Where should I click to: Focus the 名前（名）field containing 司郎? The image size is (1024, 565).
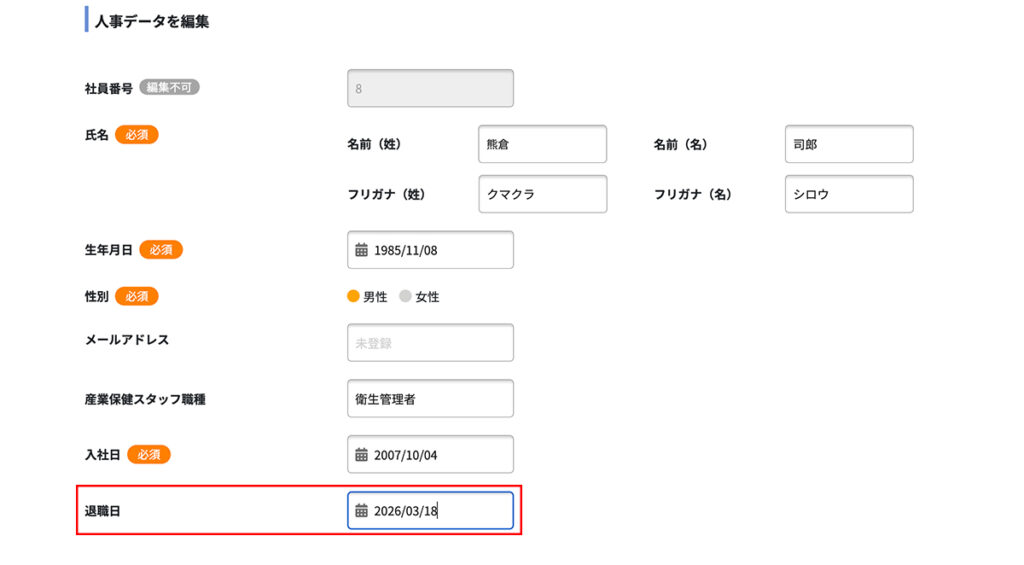pyautogui.click(x=849, y=144)
